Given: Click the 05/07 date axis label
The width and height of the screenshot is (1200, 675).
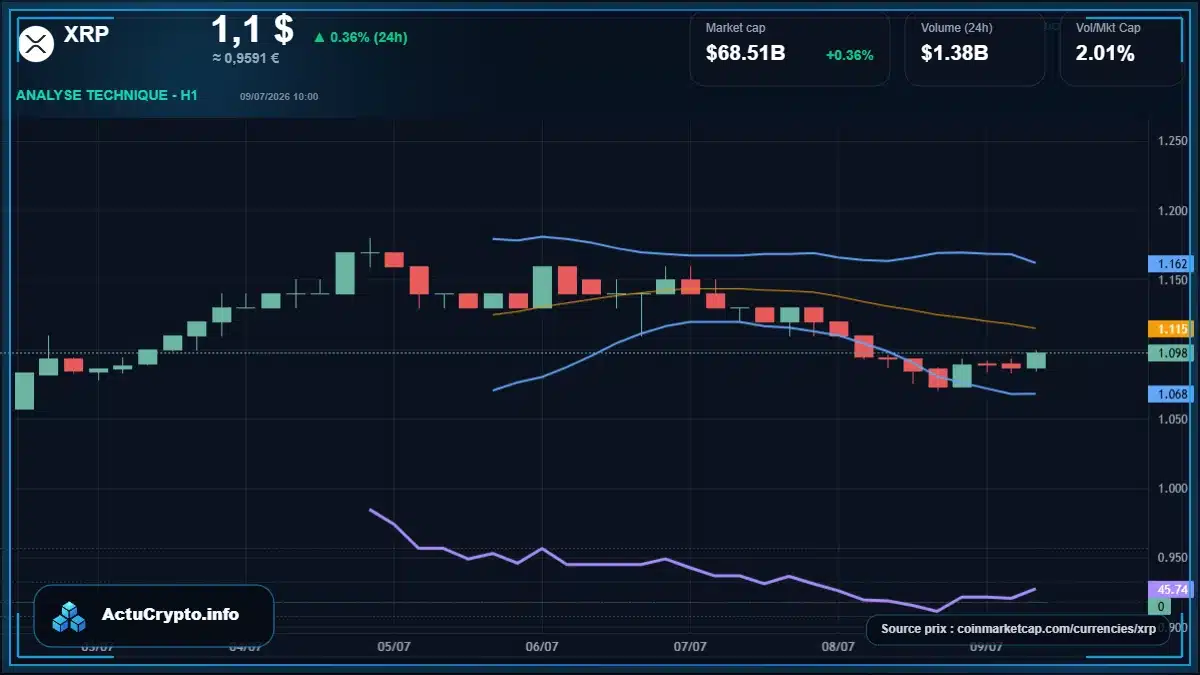Looking at the screenshot, I should tap(394, 647).
